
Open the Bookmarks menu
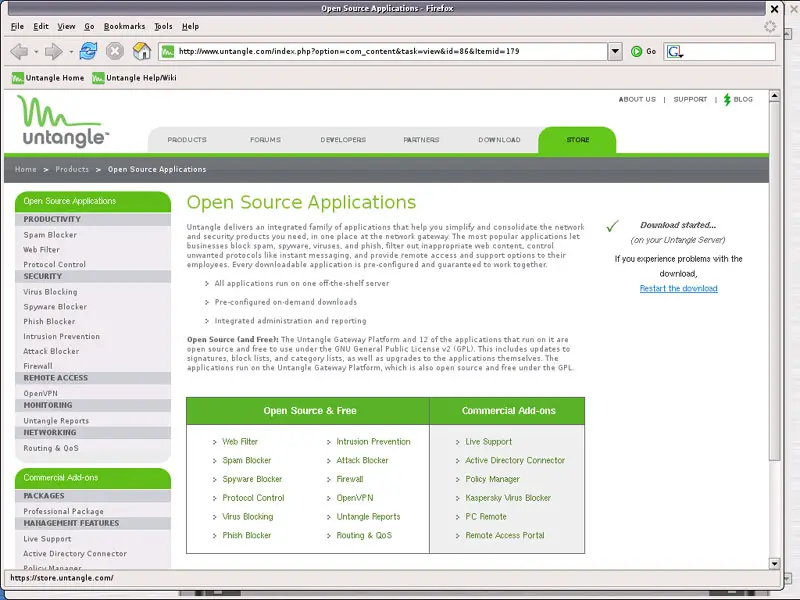point(124,27)
